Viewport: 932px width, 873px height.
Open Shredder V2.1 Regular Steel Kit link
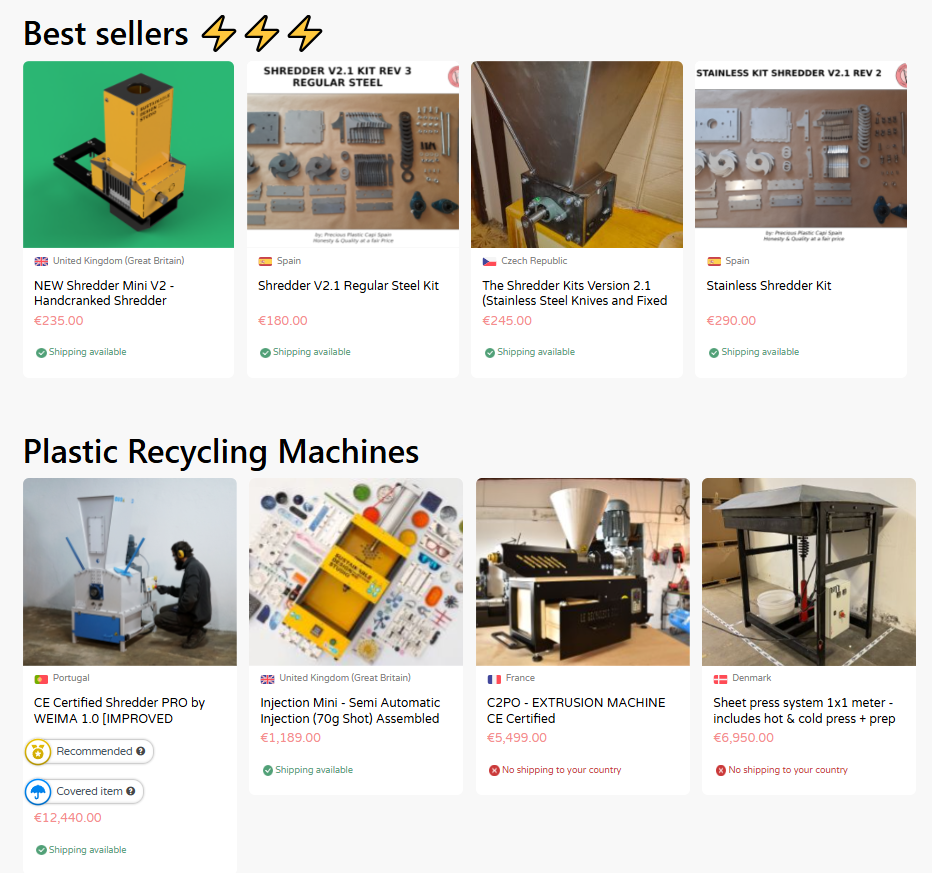coord(348,286)
